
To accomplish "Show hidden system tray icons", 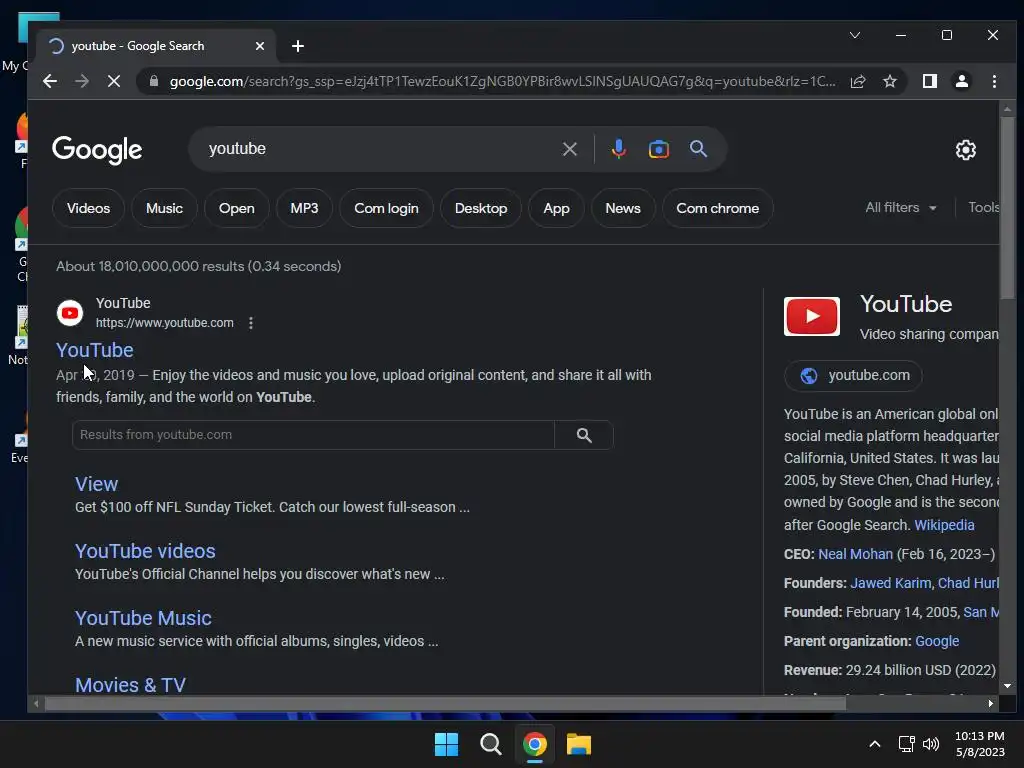I will click(x=874, y=744).
